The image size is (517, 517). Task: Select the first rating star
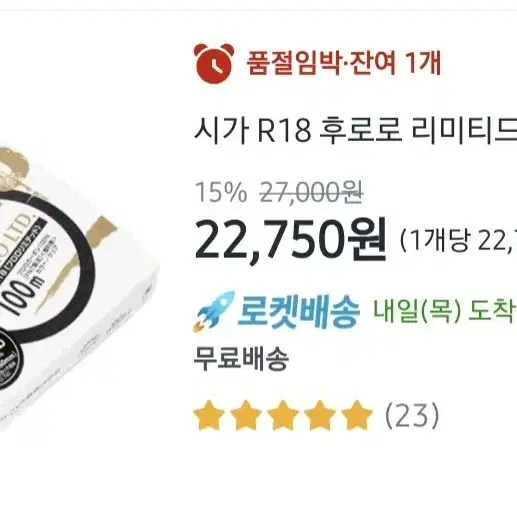[x=209, y=415]
